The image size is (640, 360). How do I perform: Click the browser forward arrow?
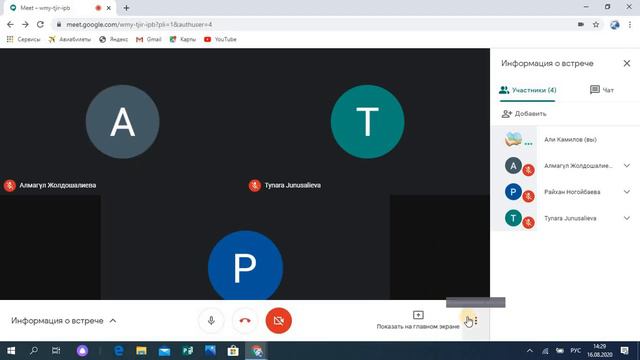25,24
